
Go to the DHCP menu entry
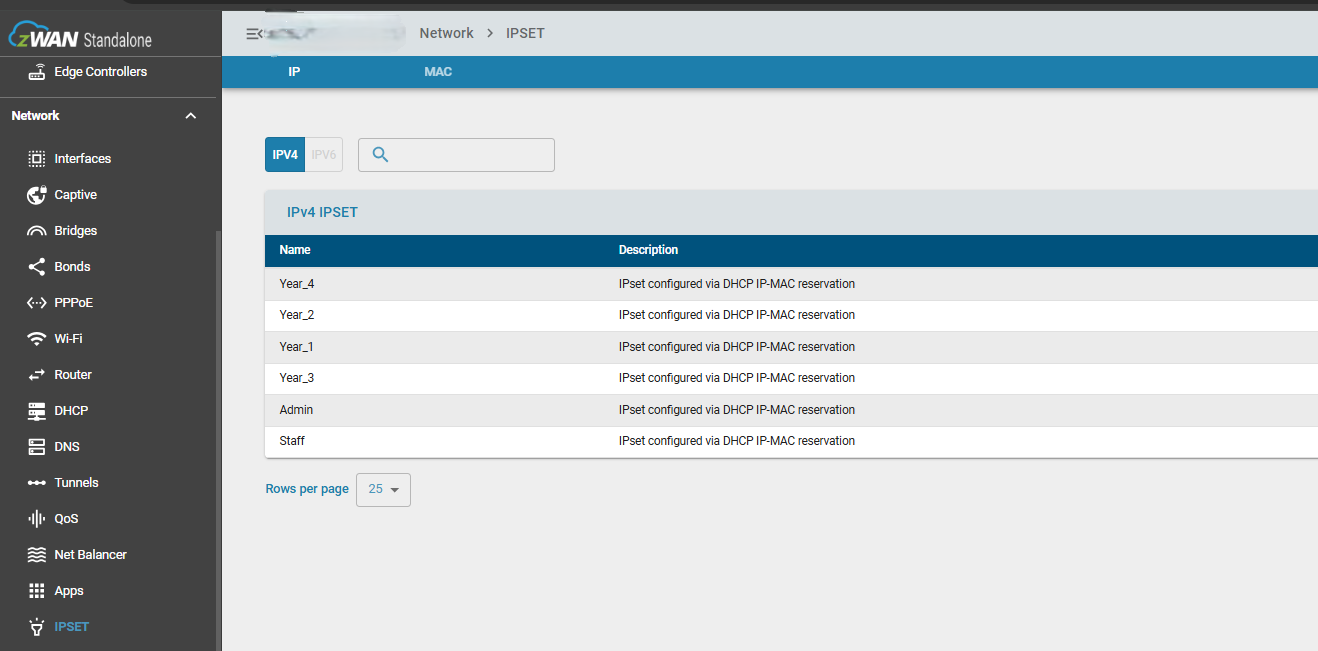coord(71,411)
